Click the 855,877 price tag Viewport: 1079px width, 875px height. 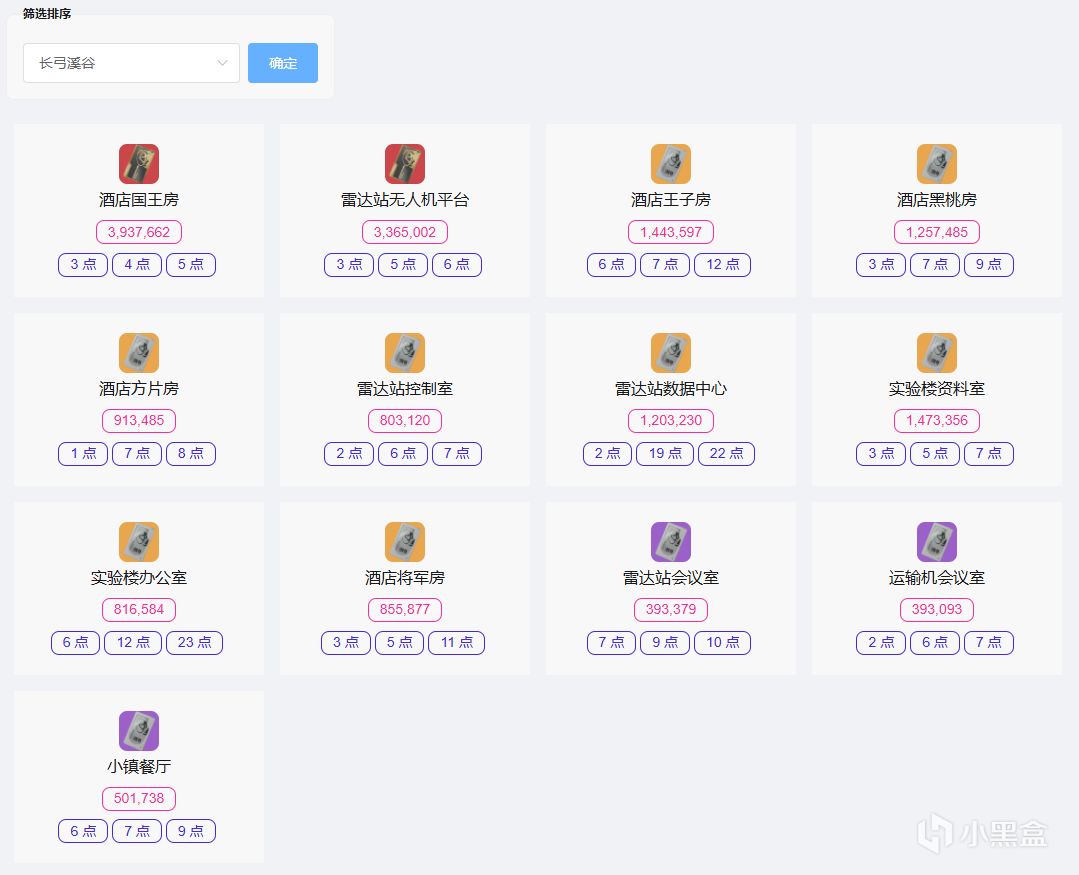(405, 609)
